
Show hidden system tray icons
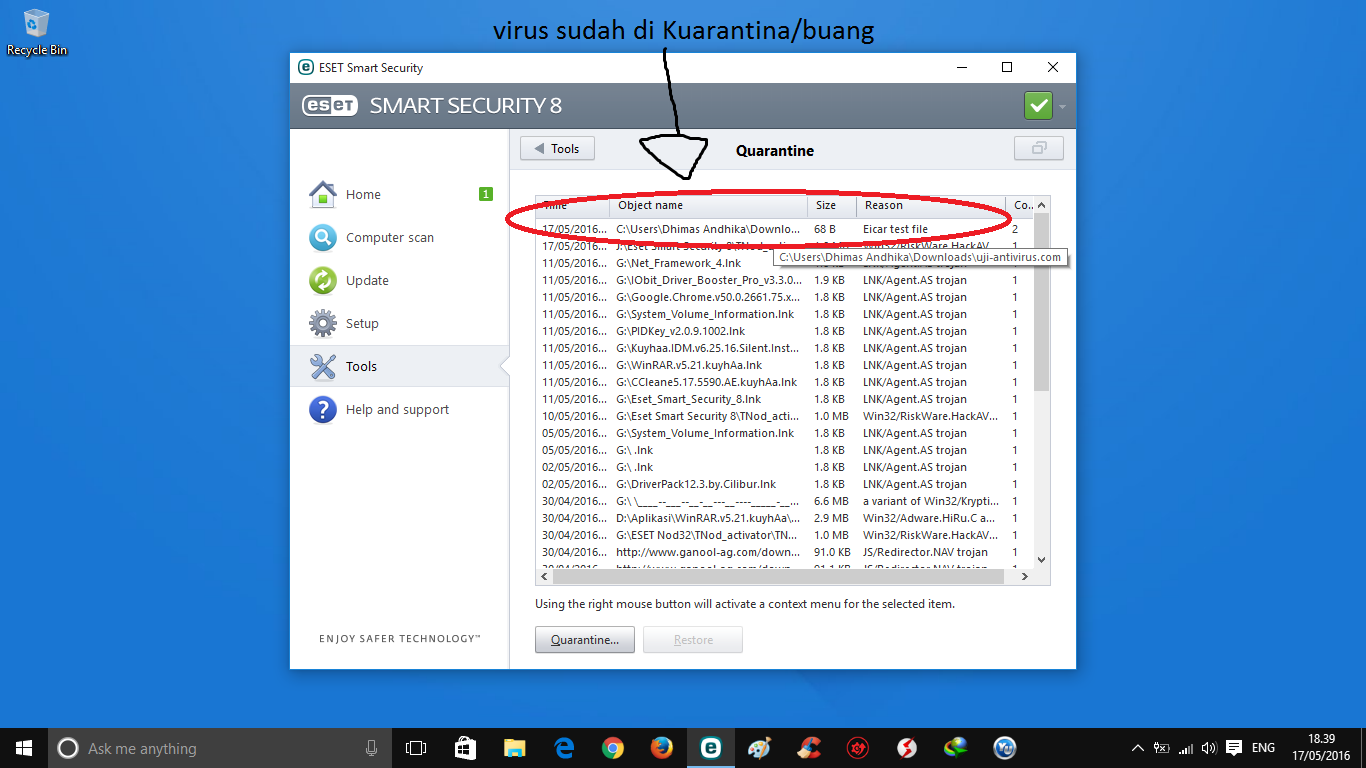1137,748
